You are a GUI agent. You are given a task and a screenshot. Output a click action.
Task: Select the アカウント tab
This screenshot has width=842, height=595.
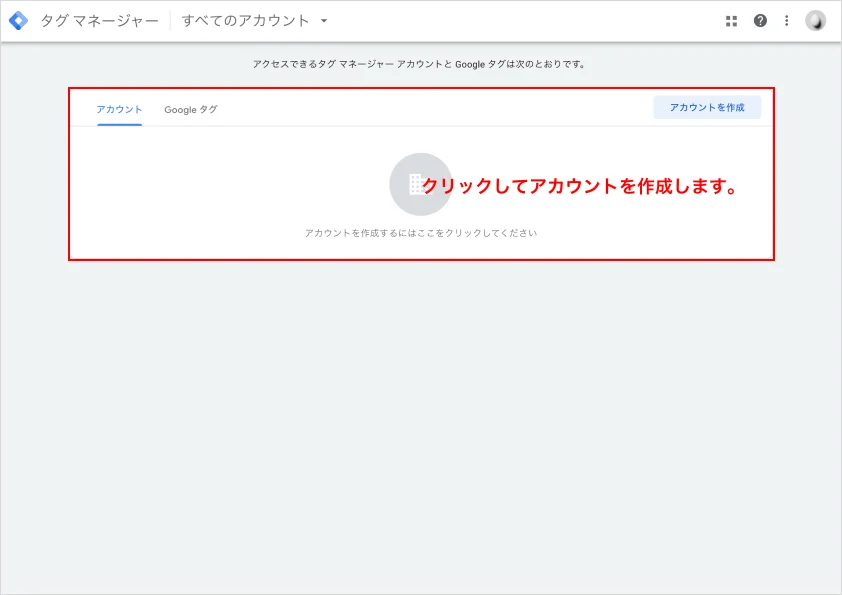pos(119,110)
